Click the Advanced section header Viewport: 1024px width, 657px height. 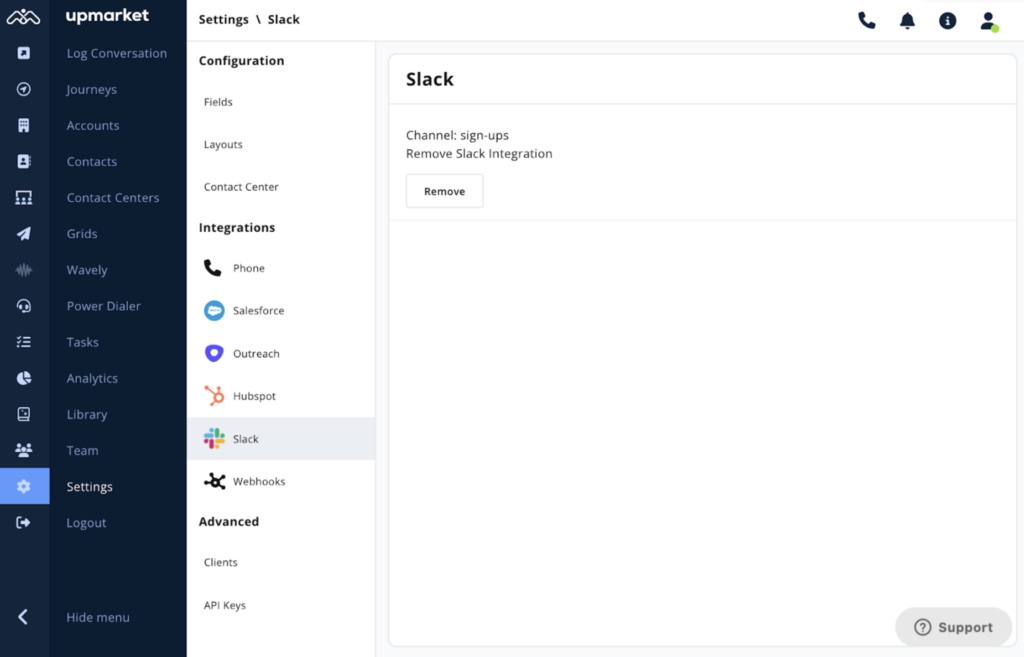click(229, 521)
